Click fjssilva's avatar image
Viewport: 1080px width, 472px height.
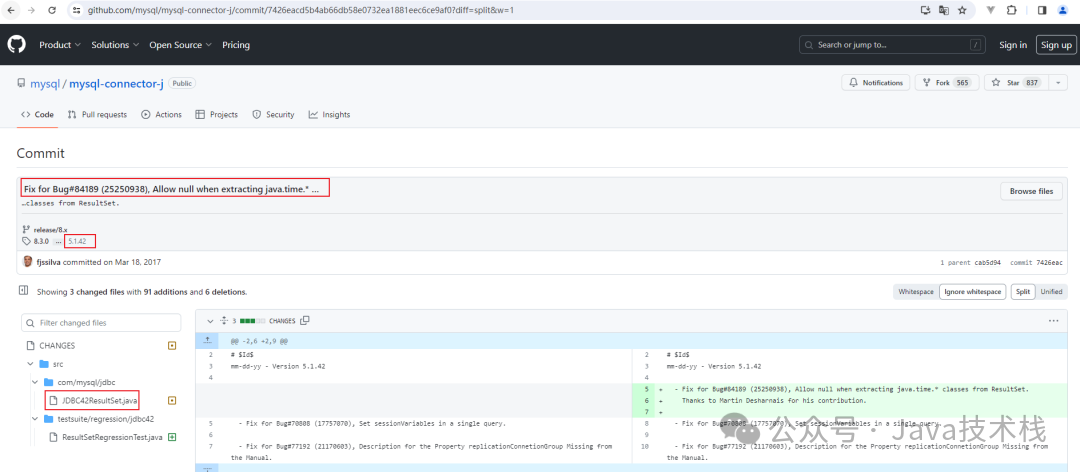pyautogui.click(x=28, y=262)
